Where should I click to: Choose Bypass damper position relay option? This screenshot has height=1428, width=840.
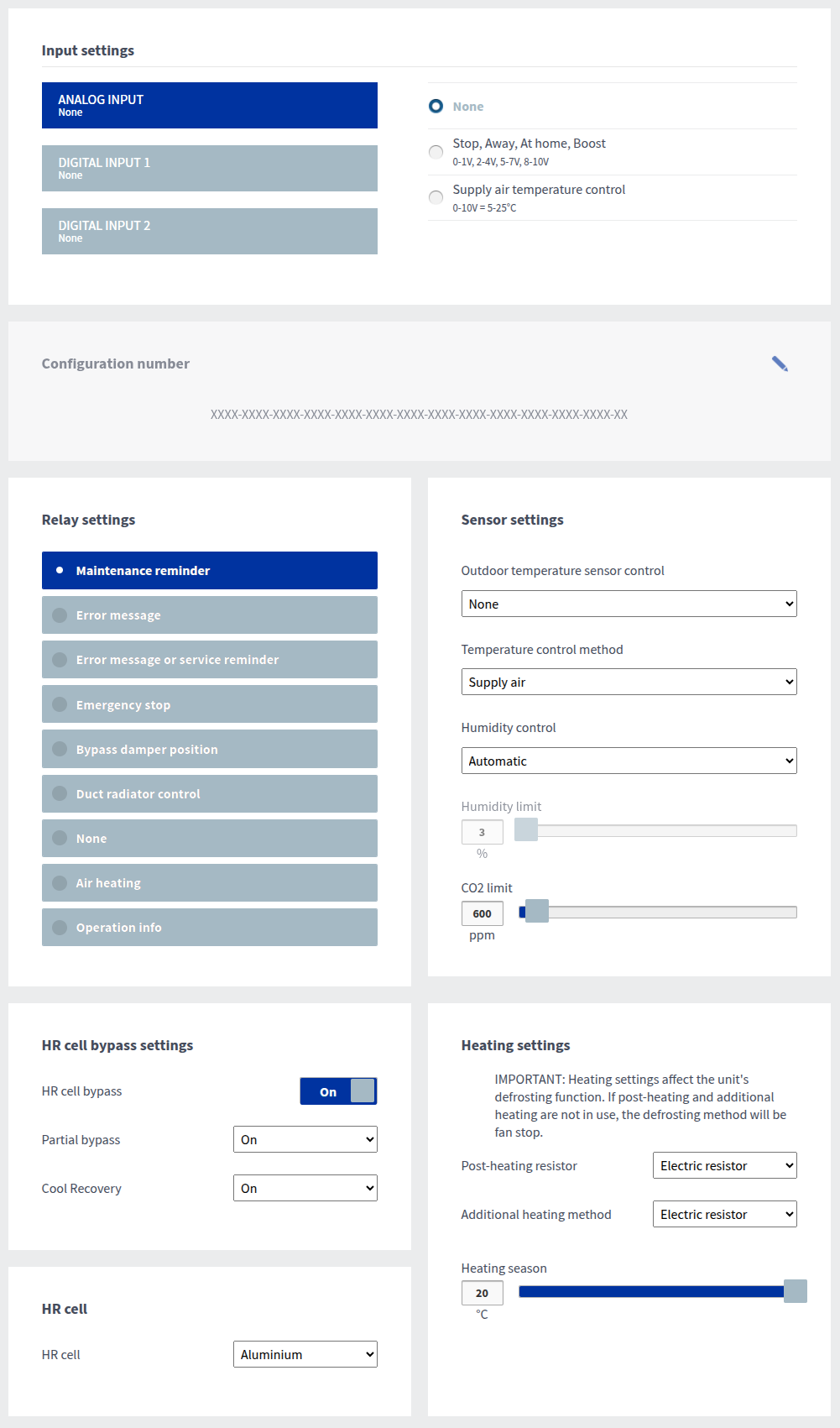(x=209, y=749)
